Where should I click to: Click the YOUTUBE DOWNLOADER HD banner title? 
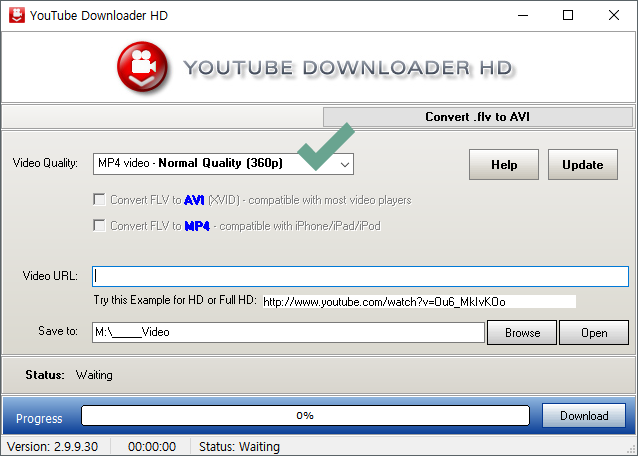348,68
